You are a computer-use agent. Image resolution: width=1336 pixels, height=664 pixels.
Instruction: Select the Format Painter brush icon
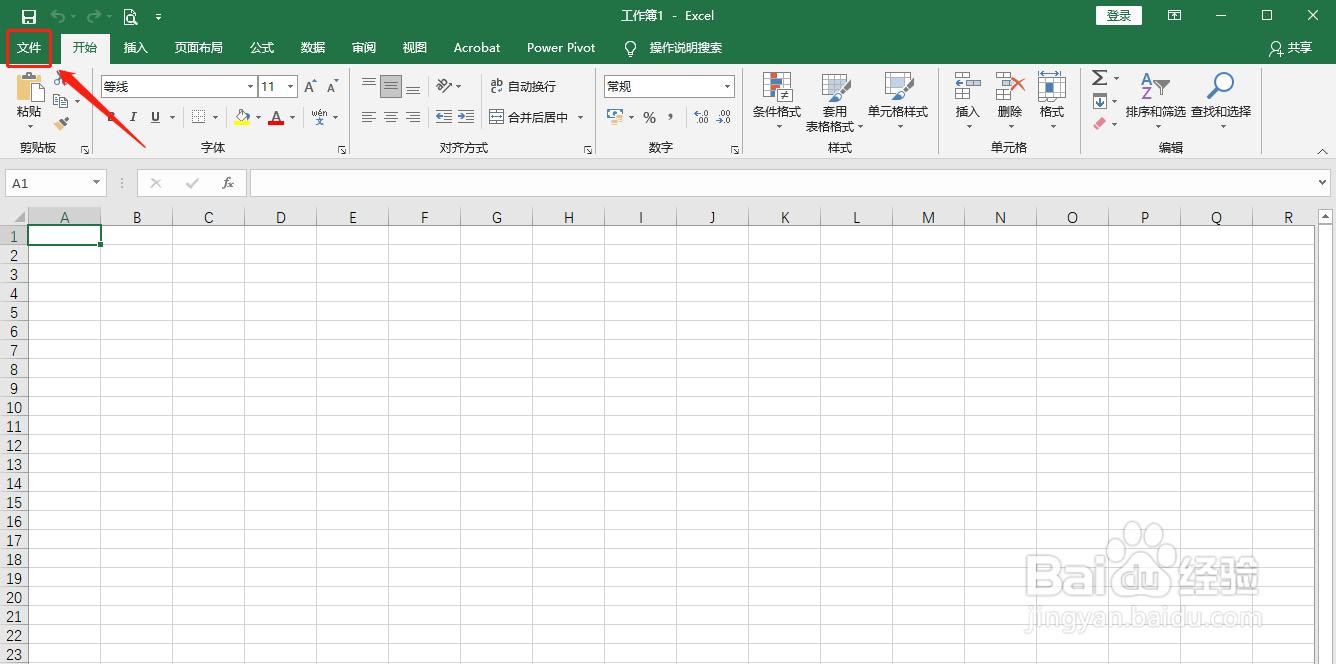[x=62, y=124]
